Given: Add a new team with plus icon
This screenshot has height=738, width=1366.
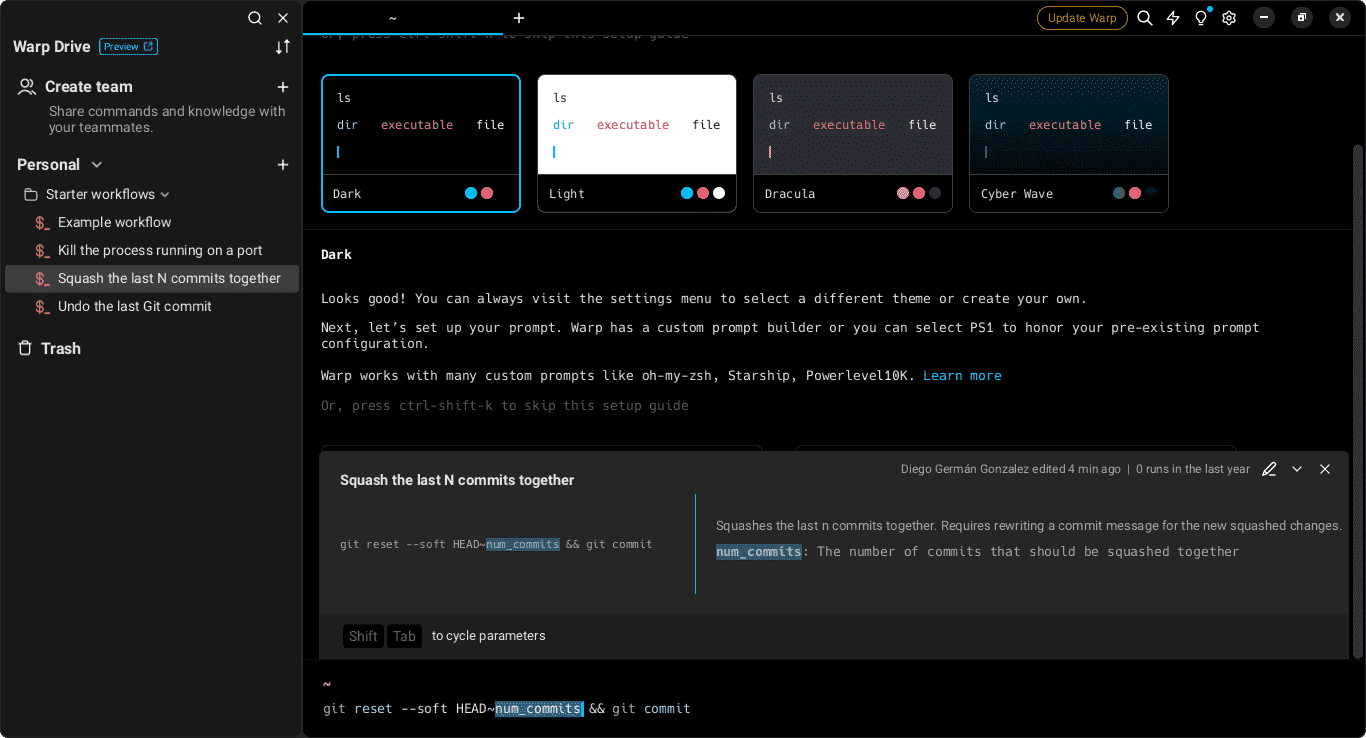Looking at the screenshot, I should click(283, 87).
